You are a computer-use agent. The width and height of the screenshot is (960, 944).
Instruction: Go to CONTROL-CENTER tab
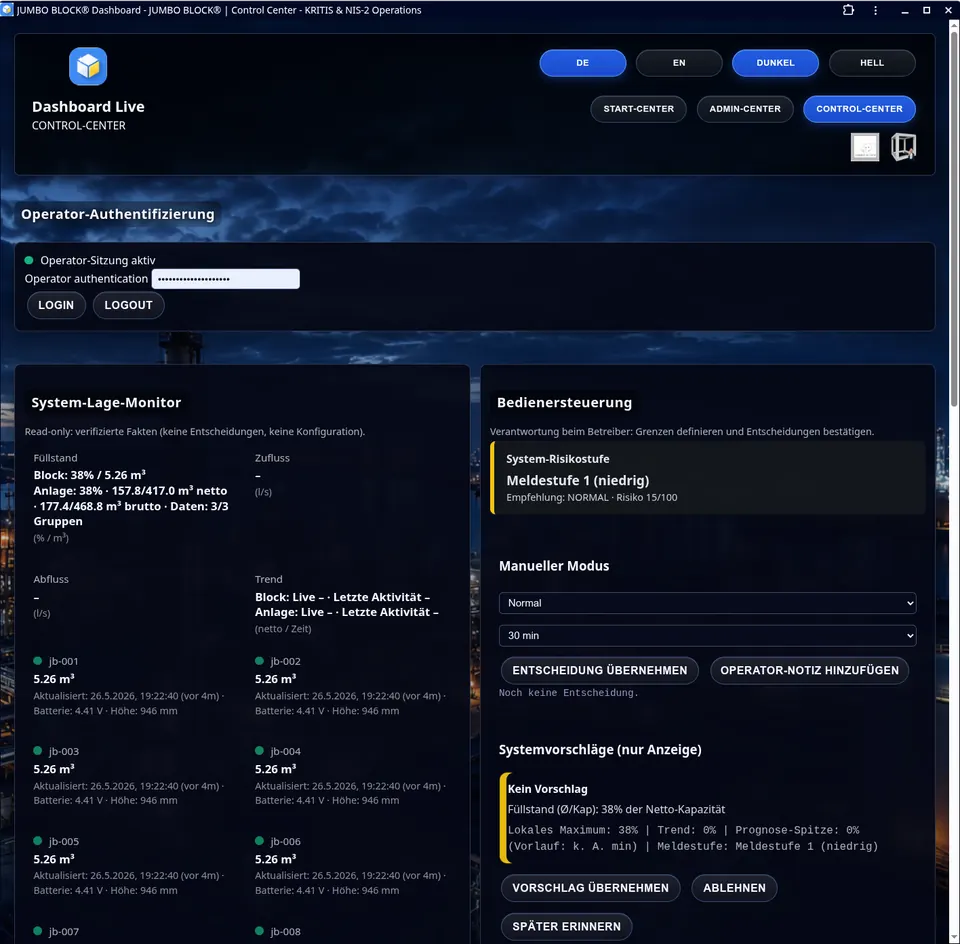click(x=859, y=109)
